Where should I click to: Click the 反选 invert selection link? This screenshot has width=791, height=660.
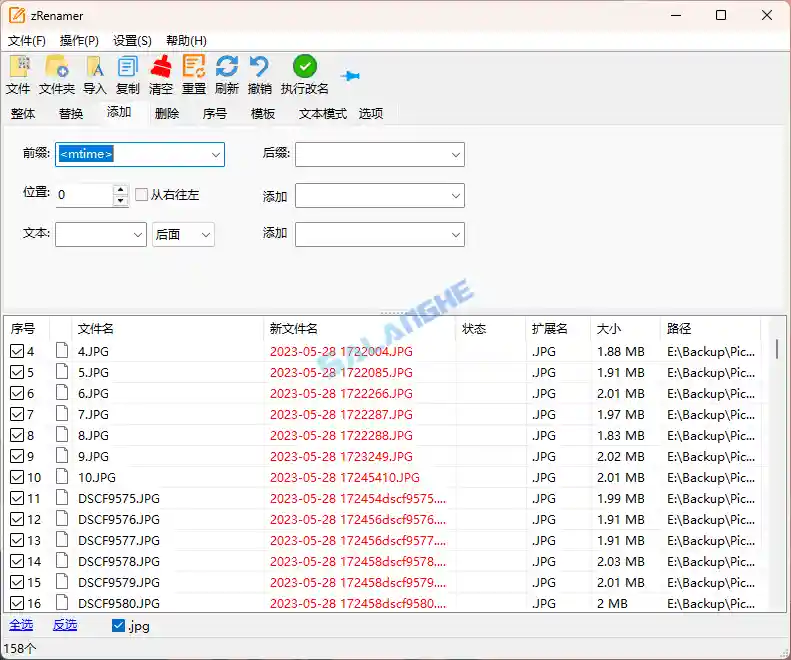(65, 625)
